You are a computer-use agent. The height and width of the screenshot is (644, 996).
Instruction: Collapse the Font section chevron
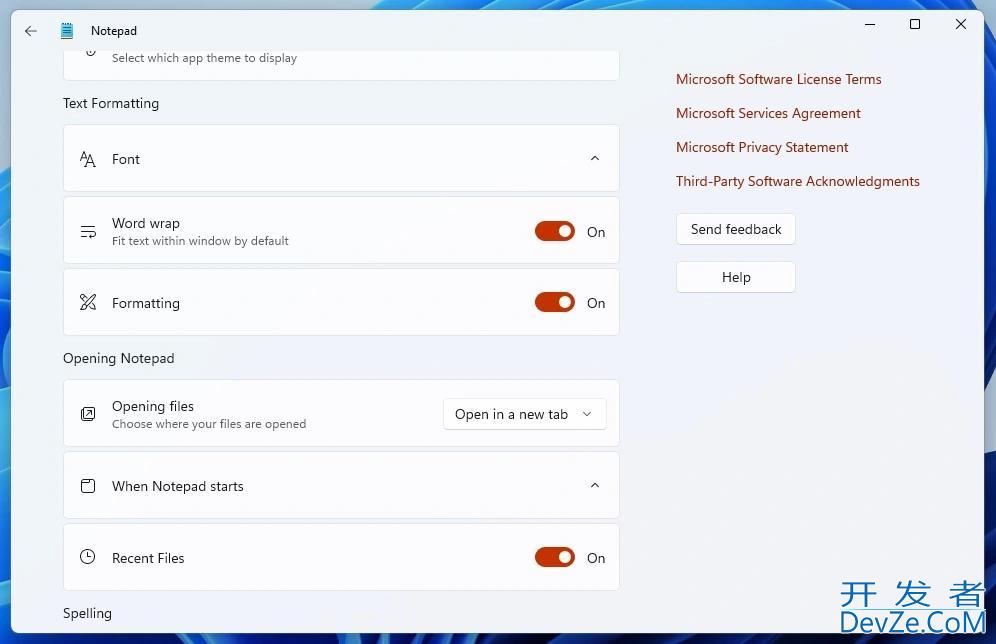[x=595, y=158]
